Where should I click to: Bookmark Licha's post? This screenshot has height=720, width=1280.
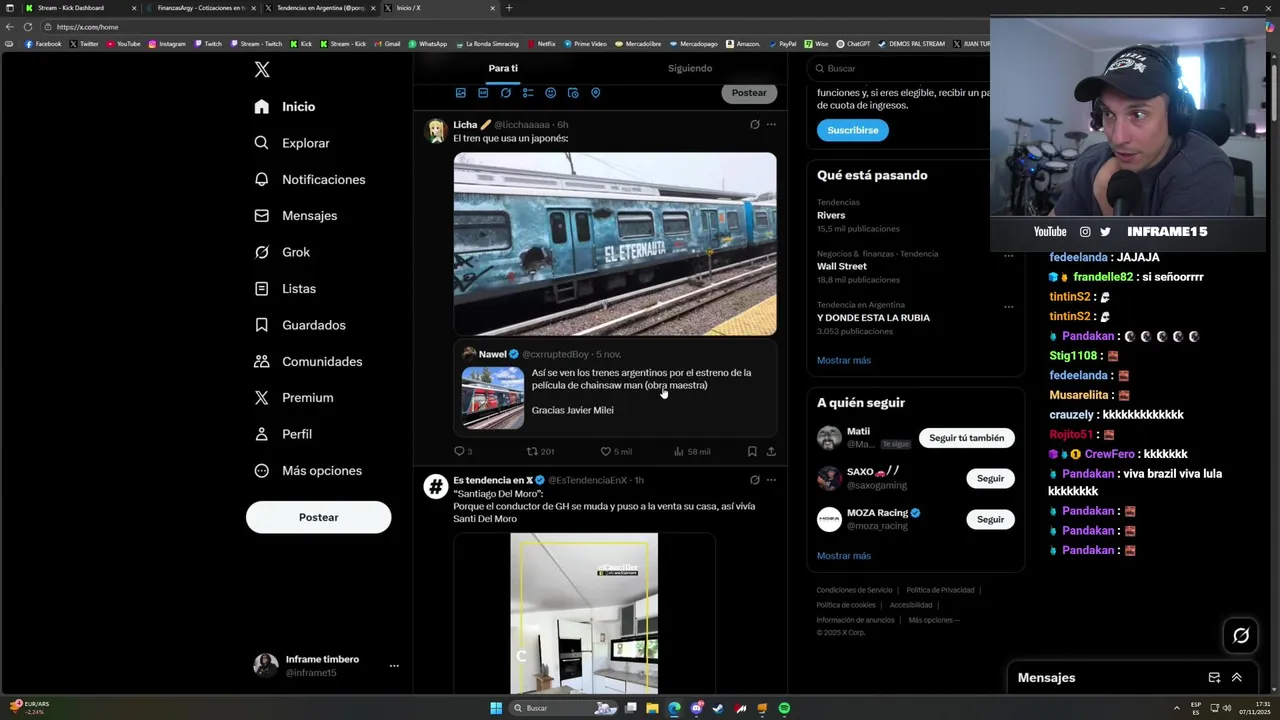point(752,451)
